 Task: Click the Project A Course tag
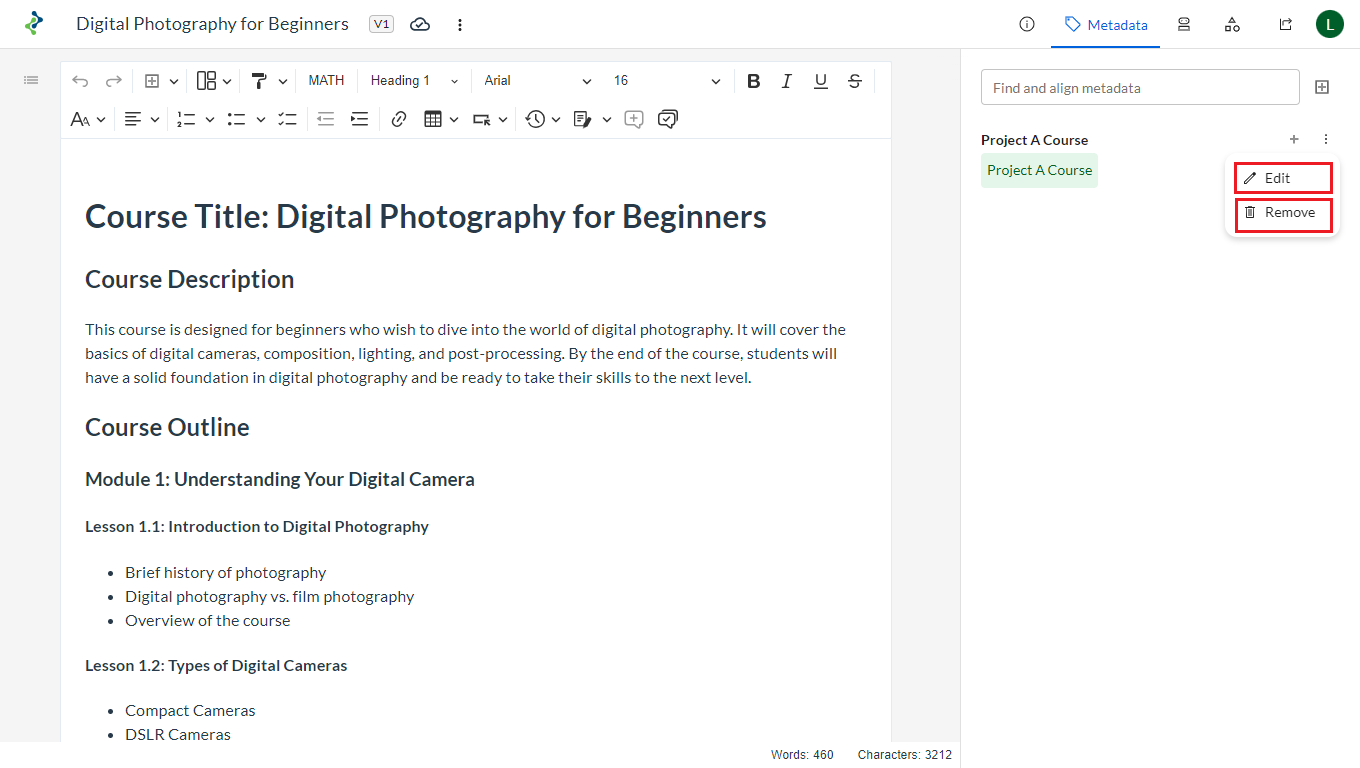click(x=1039, y=170)
